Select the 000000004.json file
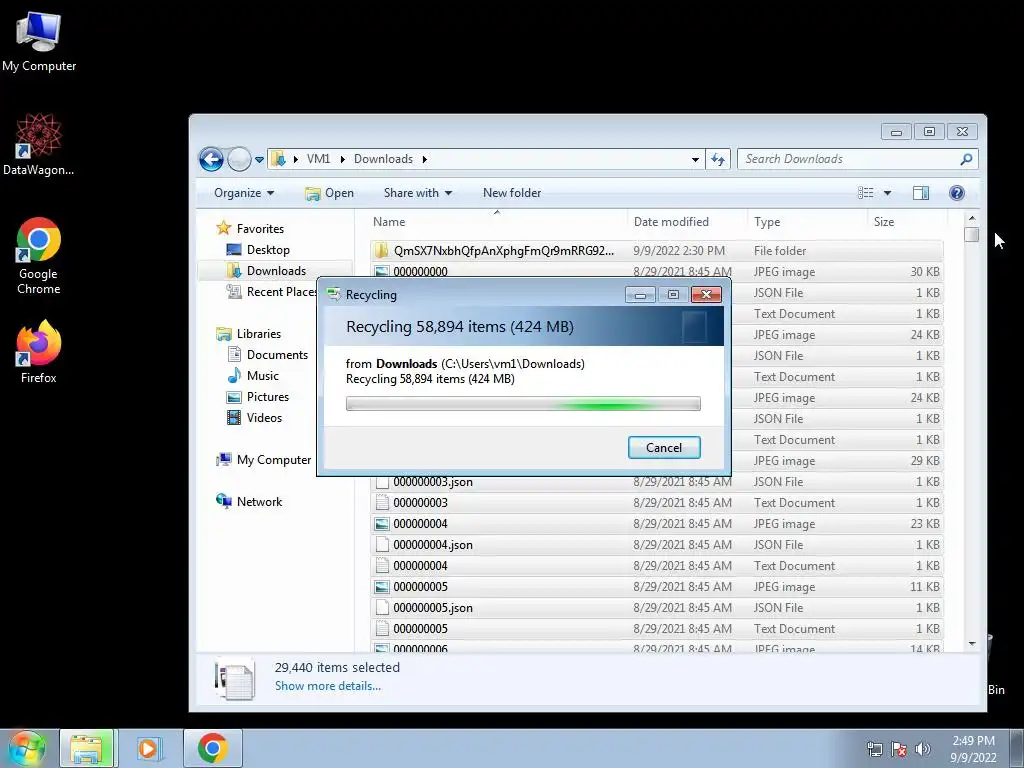The width and height of the screenshot is (1024, 768). tap(656, 545)
